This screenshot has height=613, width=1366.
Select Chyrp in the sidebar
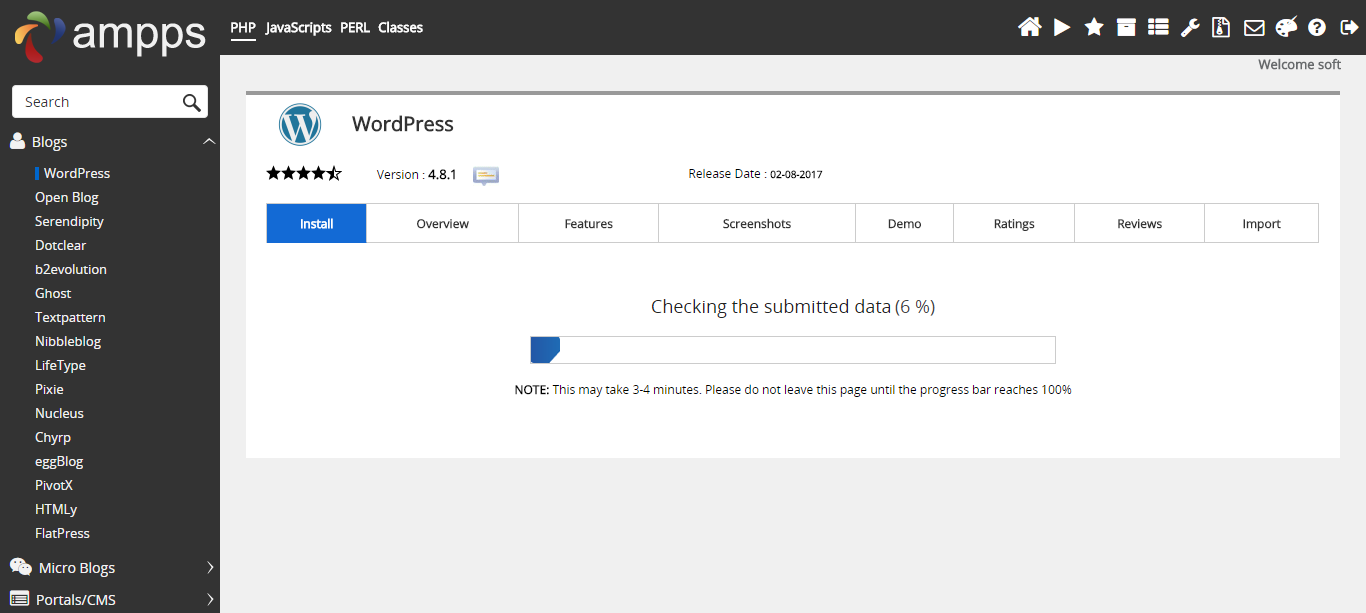53,437
